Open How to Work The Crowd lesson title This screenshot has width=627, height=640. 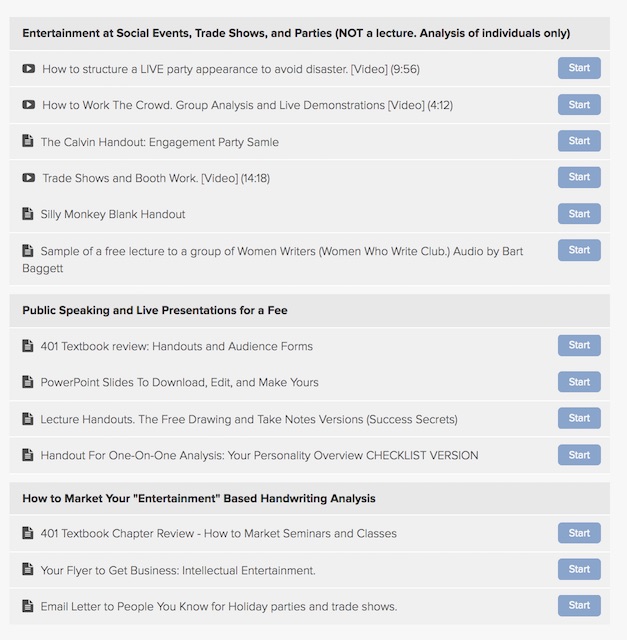pyautogui.click(x=247, y=105)
